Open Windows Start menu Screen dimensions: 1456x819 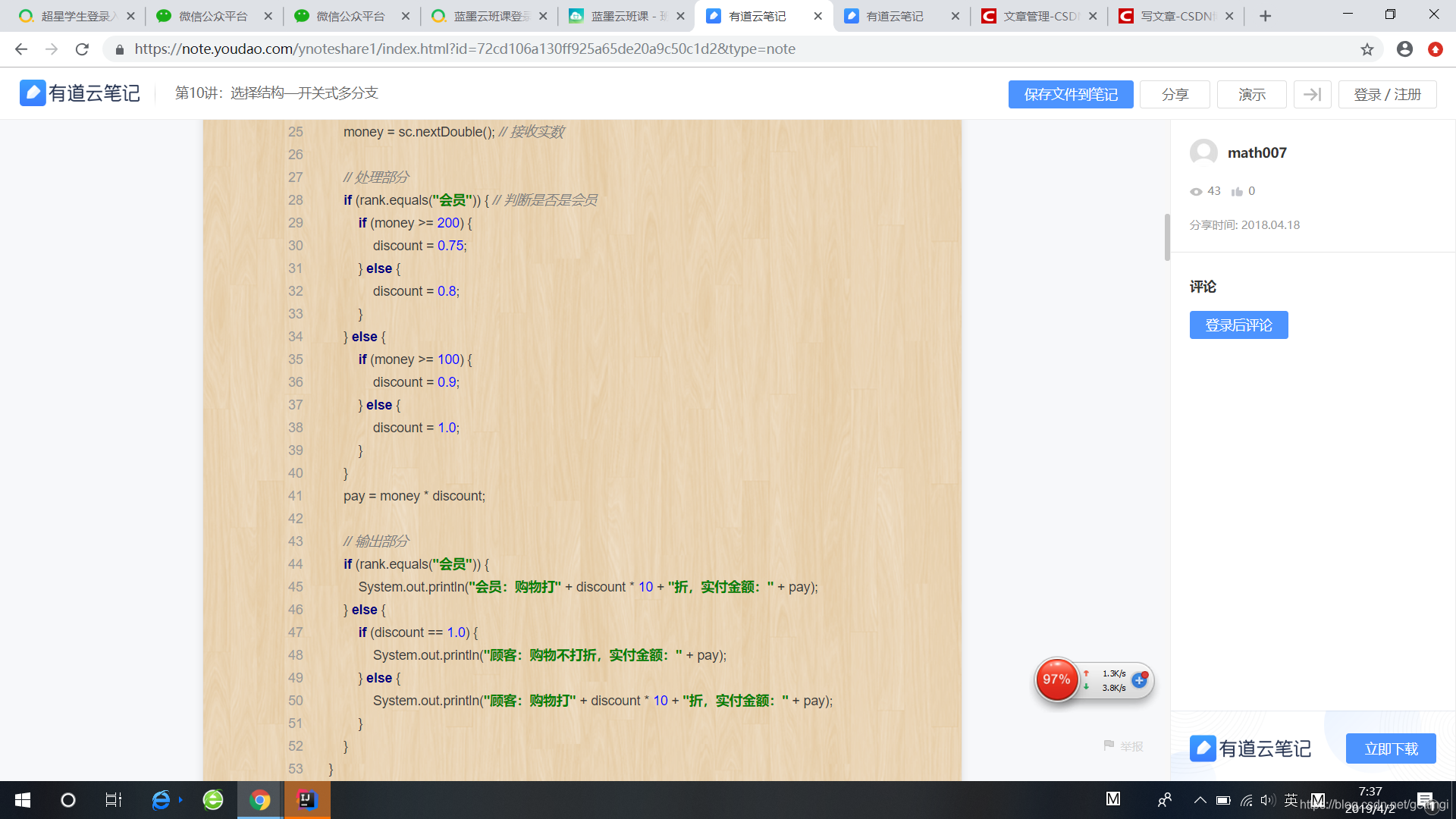coord(23,800)
